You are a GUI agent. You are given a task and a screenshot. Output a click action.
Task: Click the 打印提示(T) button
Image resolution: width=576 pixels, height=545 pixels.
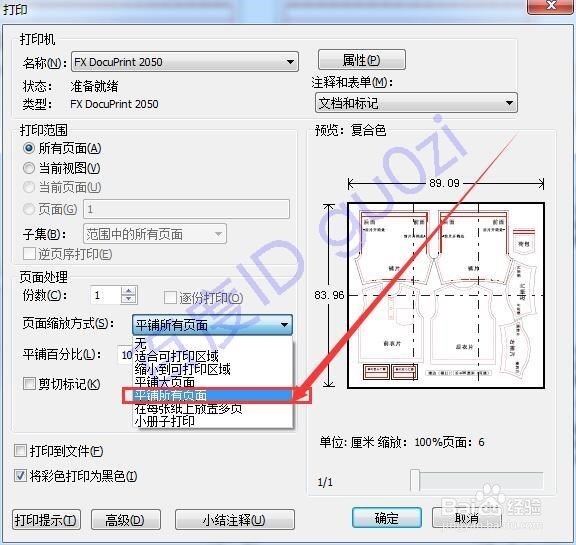(x=46, y=520)
